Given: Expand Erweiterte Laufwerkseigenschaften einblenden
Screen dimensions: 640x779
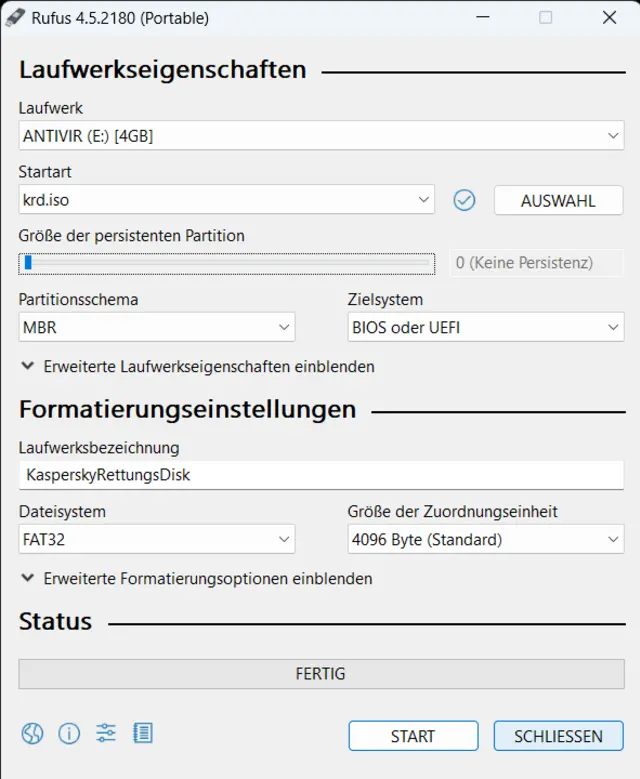Looking at the screenshot, I should (x=198, y=367).
